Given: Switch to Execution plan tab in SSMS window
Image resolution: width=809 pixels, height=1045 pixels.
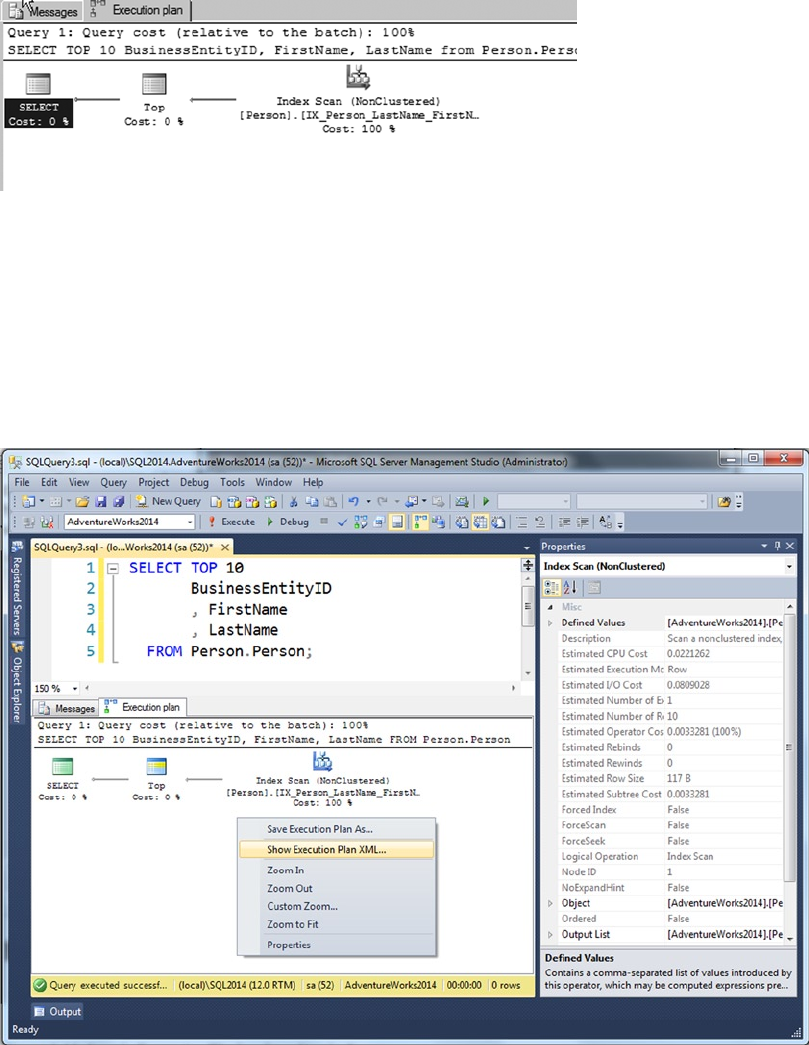Looking at the screenshot, I should point(143,707).
